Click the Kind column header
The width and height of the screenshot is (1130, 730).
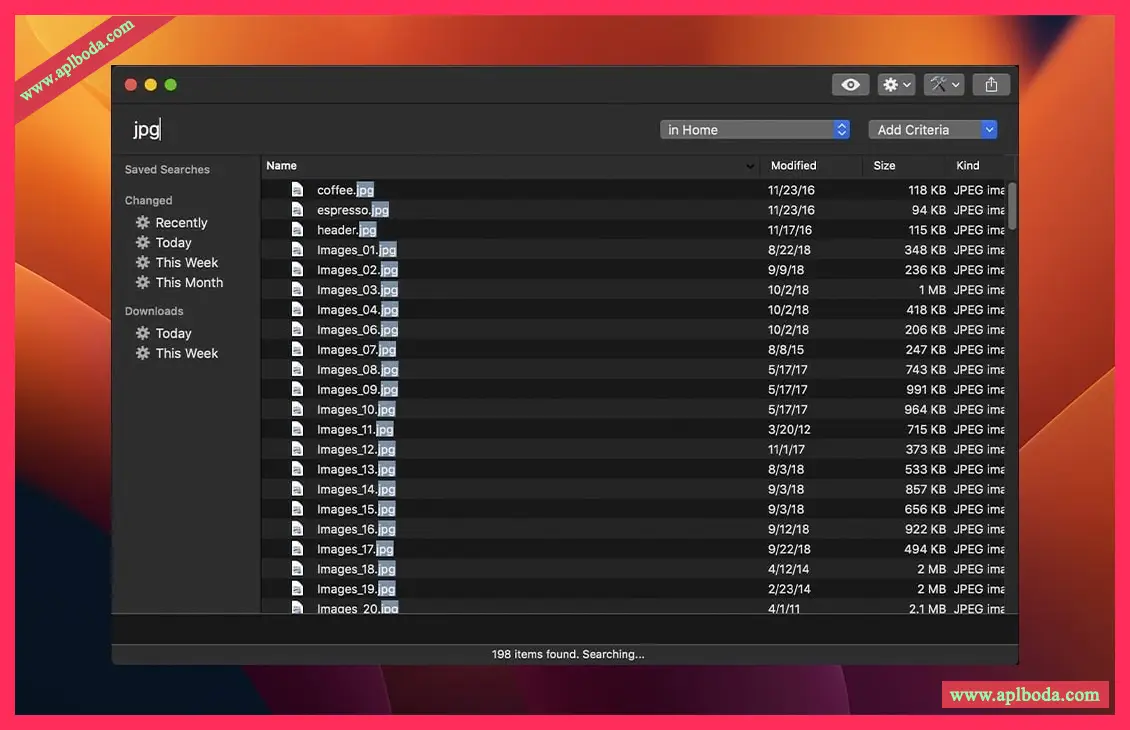pos(968,166)
